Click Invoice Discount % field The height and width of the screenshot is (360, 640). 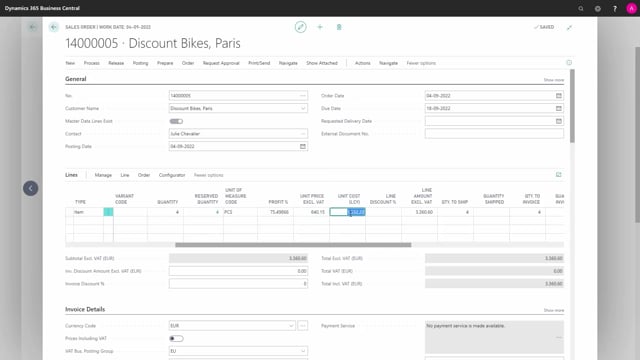238,284
